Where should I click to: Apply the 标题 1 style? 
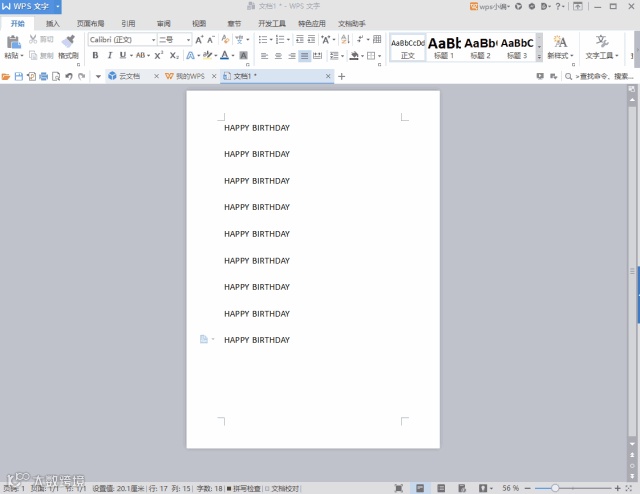[x=444, y=47]
